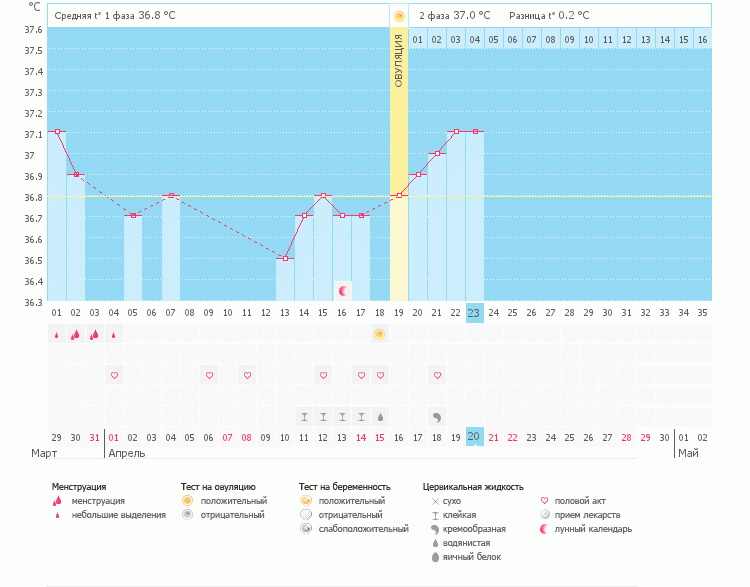Click the heart icon on cycle day 04
Image resolution: width=750 pixels, height=587 pixels.
pyautogui.click(x=114, y=375)
